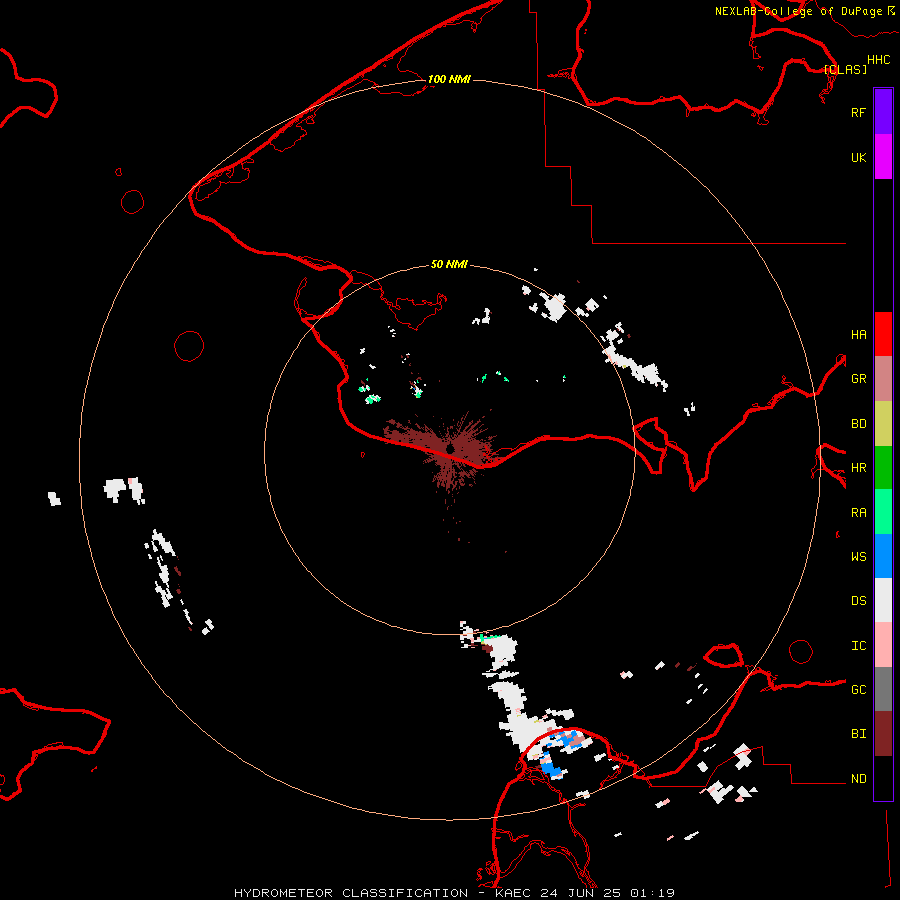Click the blue WS legend swatch
Screen dimensions: 900x900
pos(883,556)
